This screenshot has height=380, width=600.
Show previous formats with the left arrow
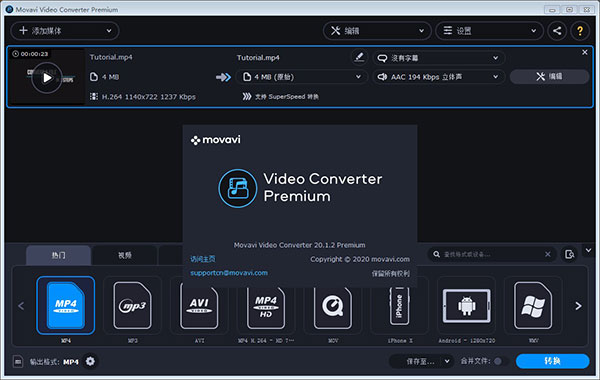click(21, 306)
